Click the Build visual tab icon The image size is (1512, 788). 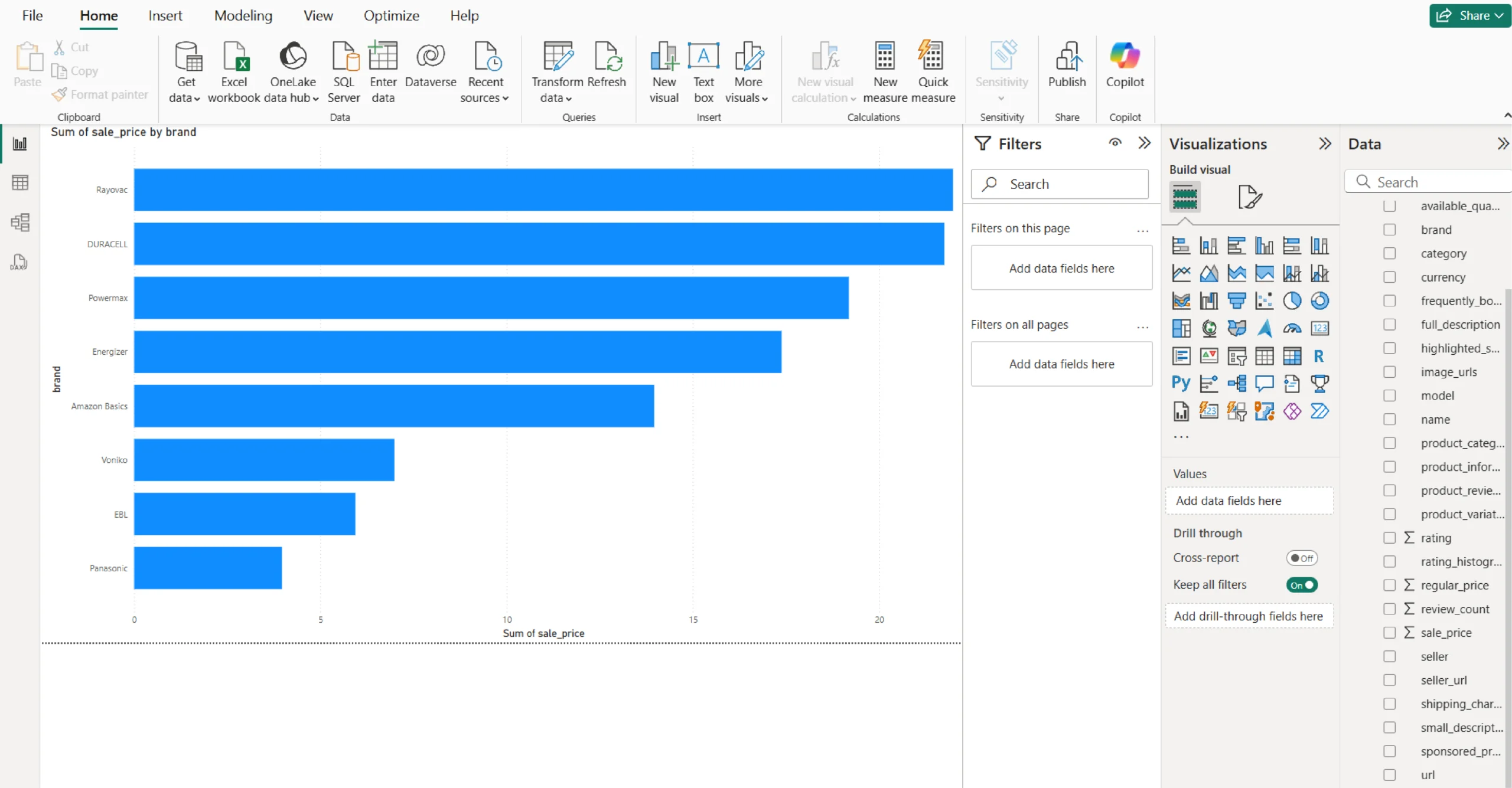[x=1185, y=197]
